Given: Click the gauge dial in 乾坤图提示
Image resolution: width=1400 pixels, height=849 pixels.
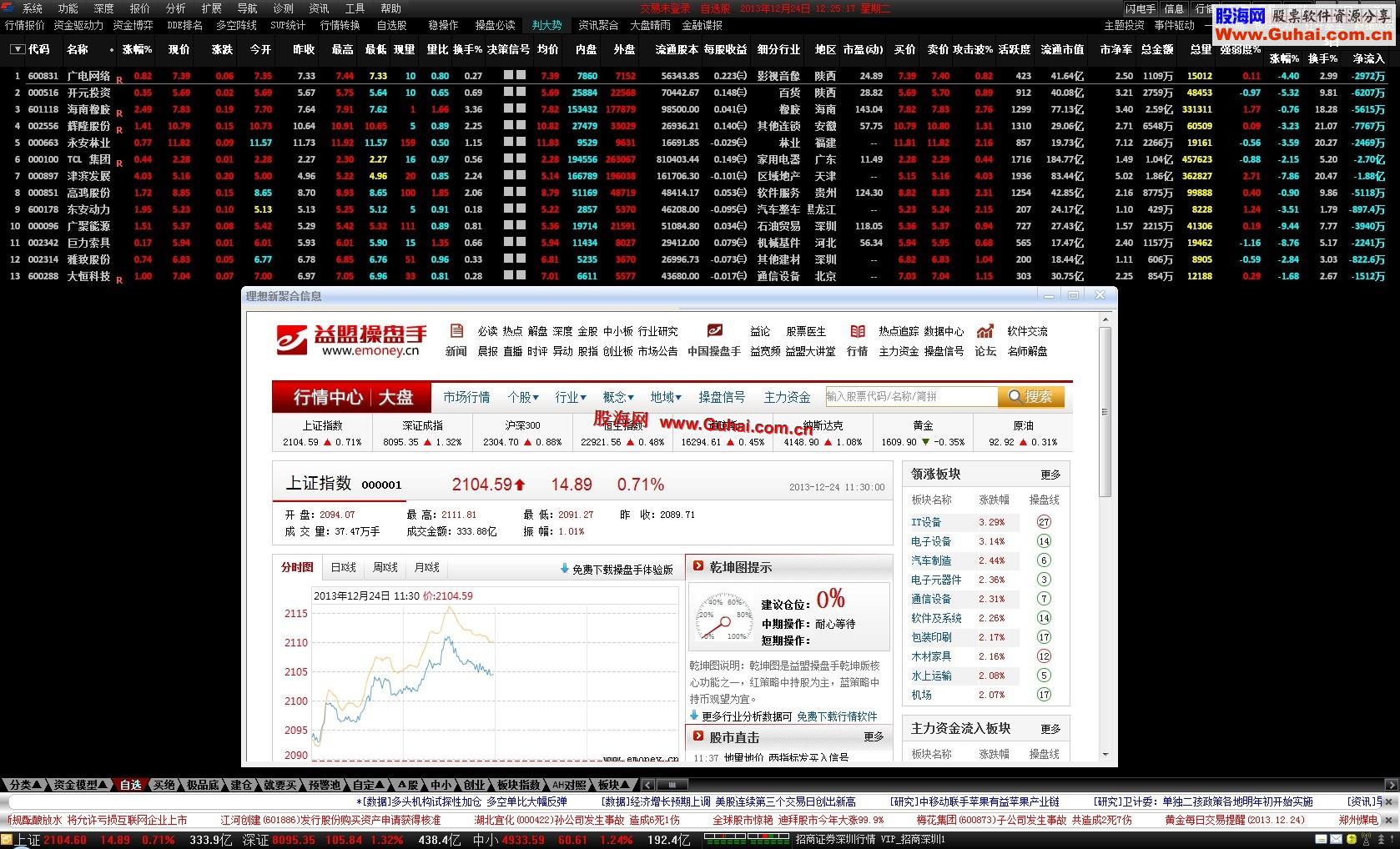Looking at the screenshot, I should coord(723,618).
